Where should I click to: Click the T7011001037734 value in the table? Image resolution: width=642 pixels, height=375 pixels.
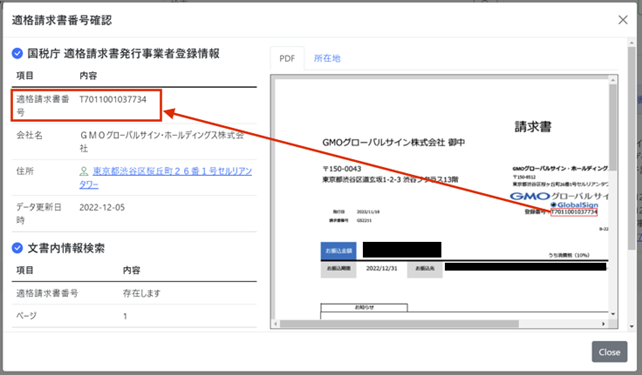pyautogui.click(x=113, y=99)
